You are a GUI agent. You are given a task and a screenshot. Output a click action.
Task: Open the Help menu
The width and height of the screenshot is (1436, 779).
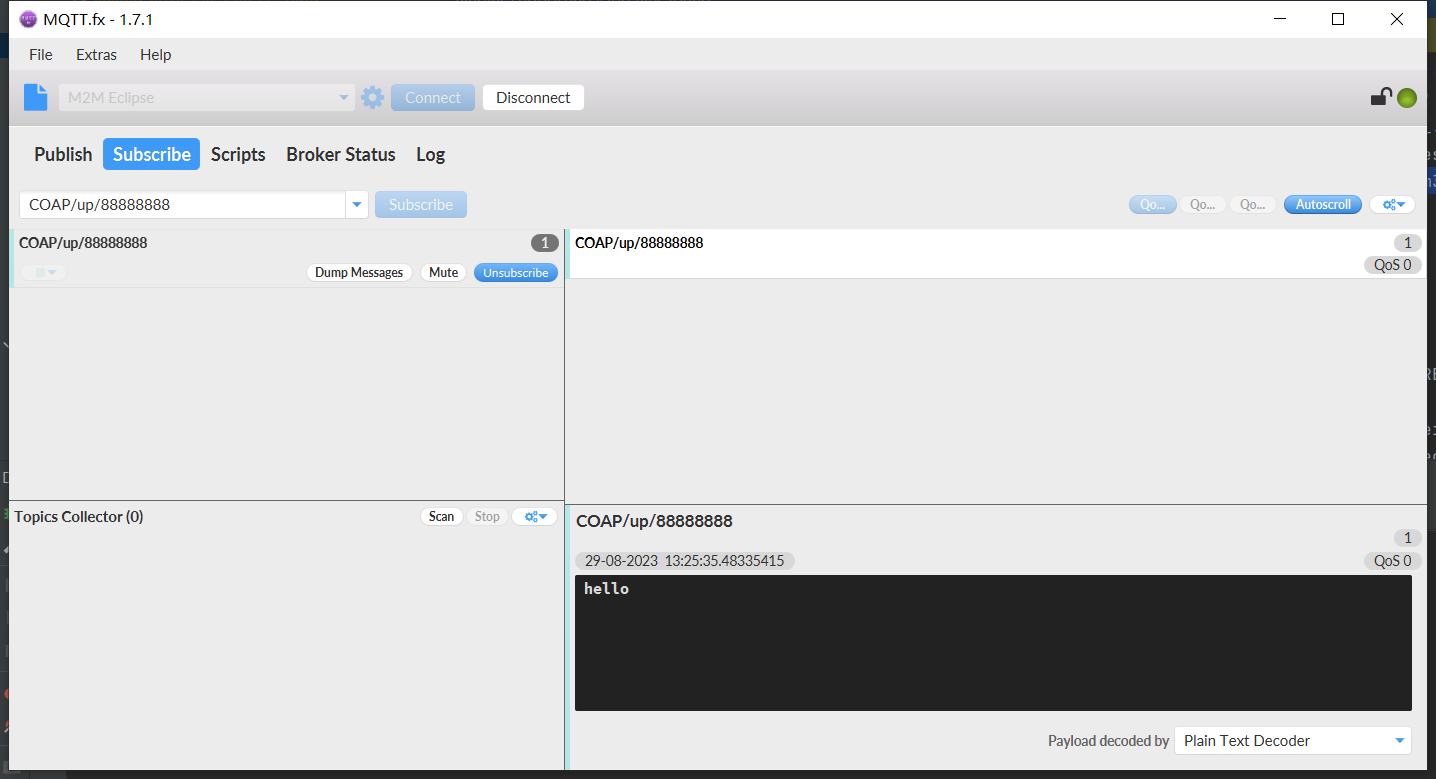point(155,55)
